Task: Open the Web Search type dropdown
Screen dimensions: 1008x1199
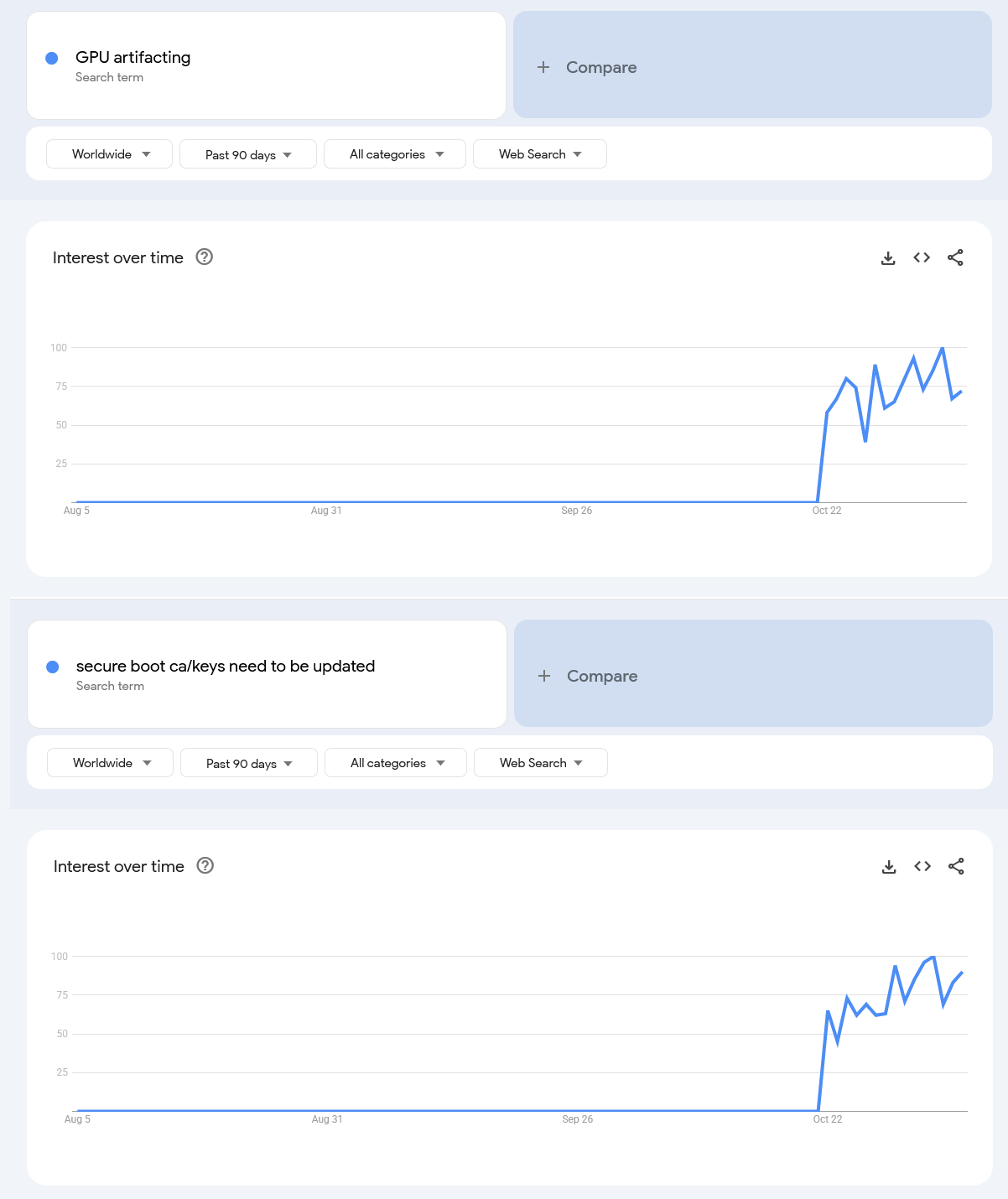Action: [x=539, y=154]
